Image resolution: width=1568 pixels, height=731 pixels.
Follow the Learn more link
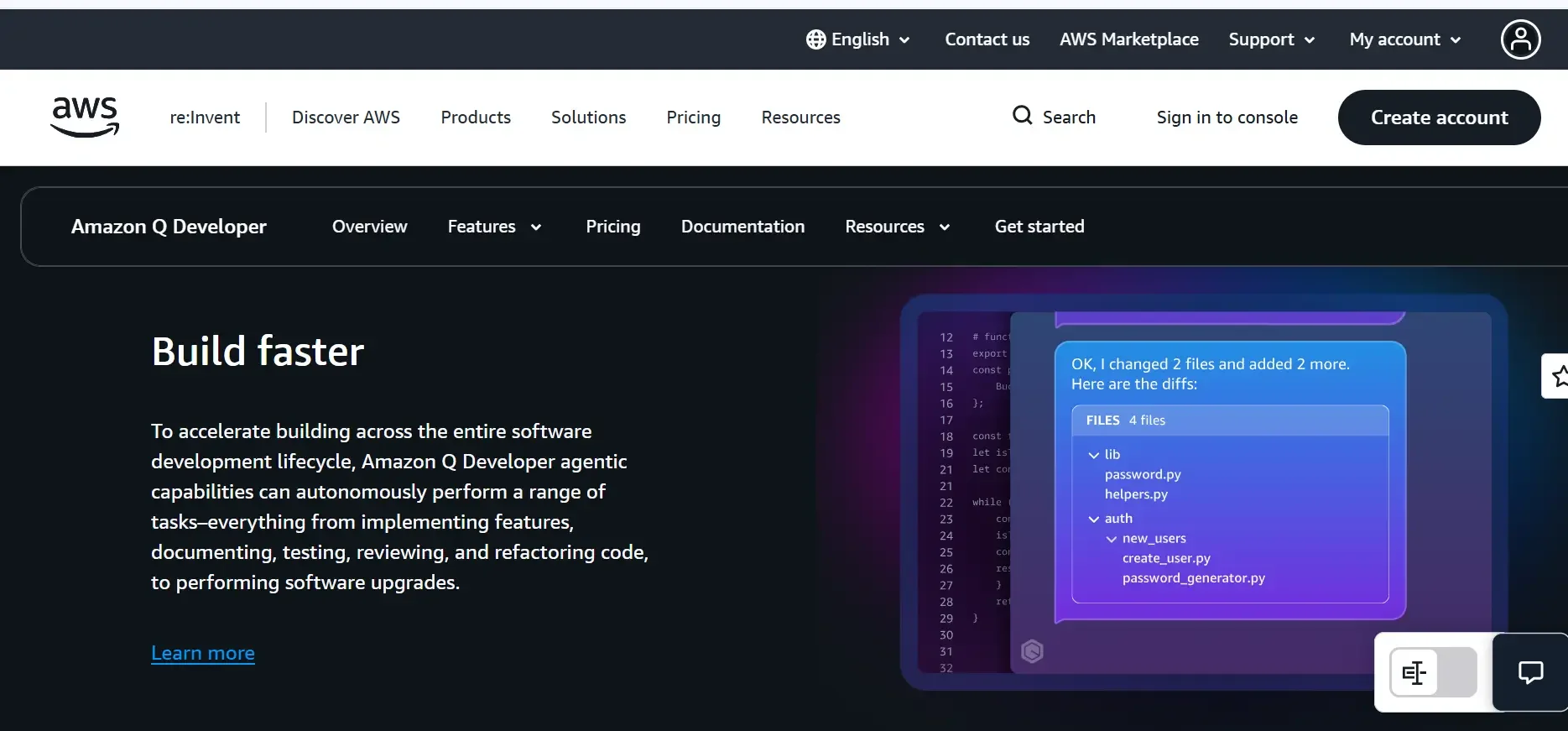tap(203, 653)
